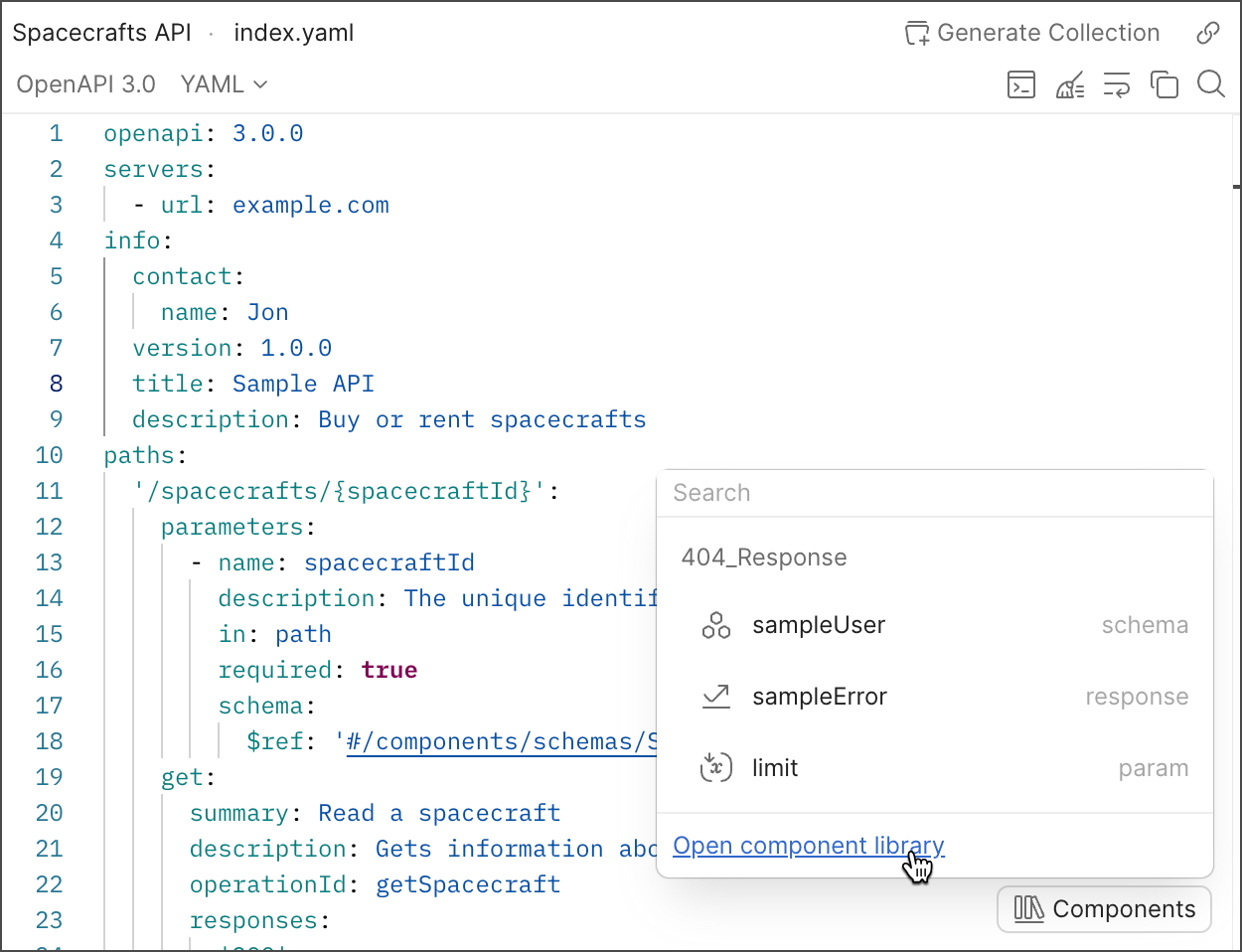
Task: Select the sampleUser schema suggestion
Action: tap(819, 624)
